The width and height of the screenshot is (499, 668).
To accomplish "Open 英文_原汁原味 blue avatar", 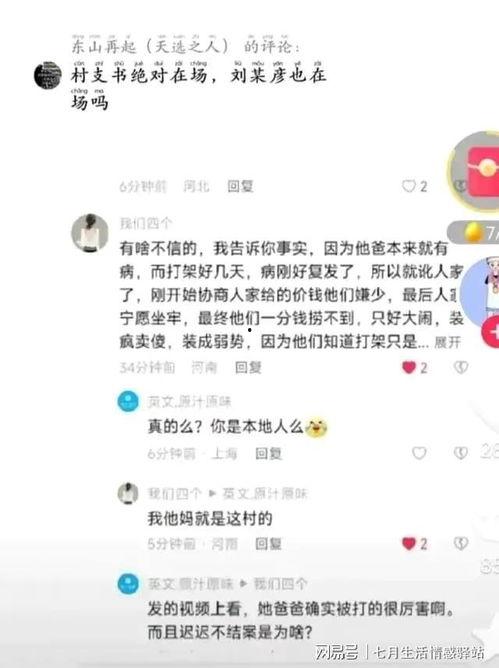I will point(128,401).
